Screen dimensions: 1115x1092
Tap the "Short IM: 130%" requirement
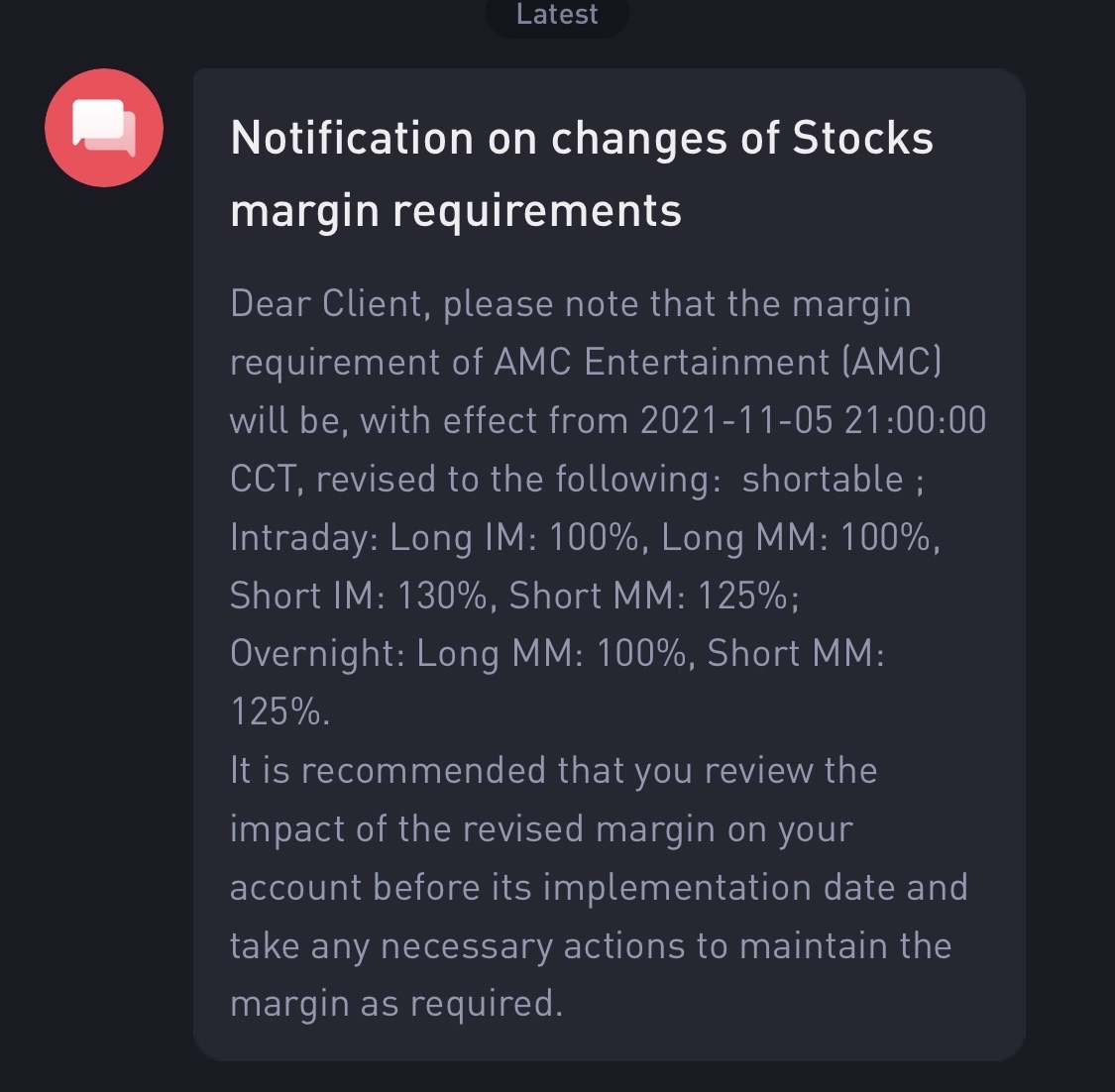[358, 596]
